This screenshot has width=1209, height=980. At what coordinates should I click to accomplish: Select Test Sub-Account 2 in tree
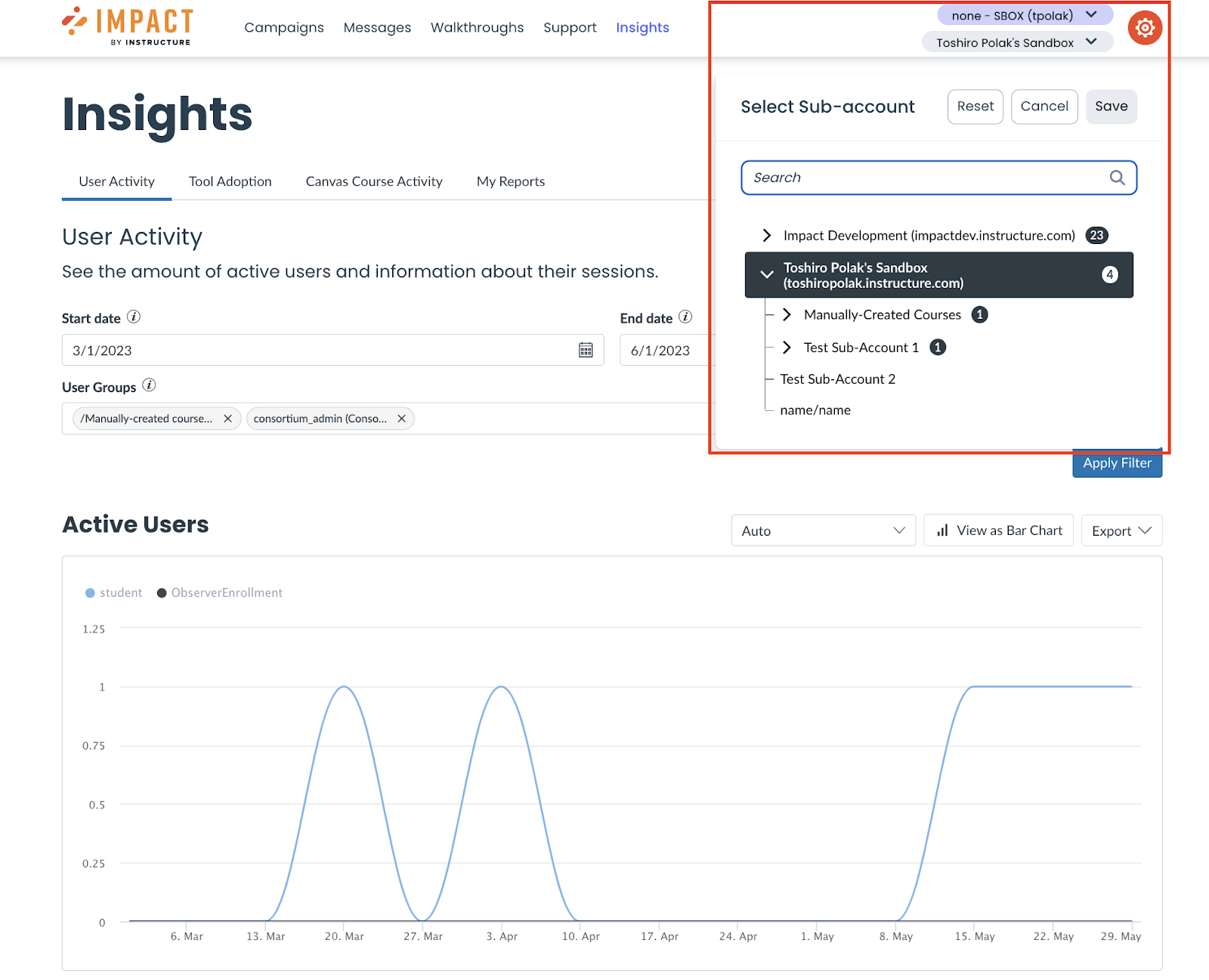click(837, 379)
